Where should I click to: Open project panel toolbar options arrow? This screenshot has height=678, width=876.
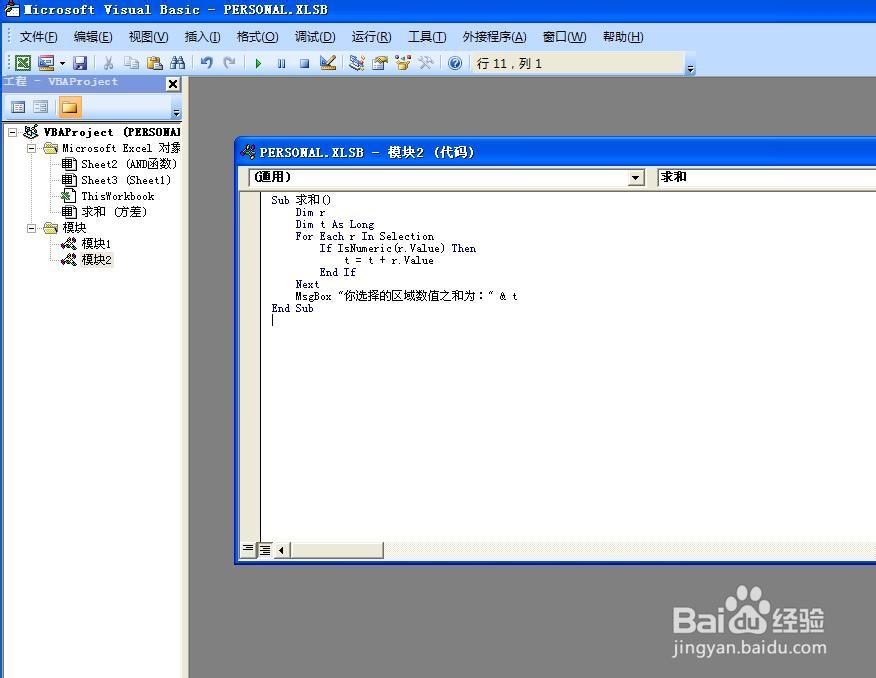pyautogui.click(x=177, y=112)
